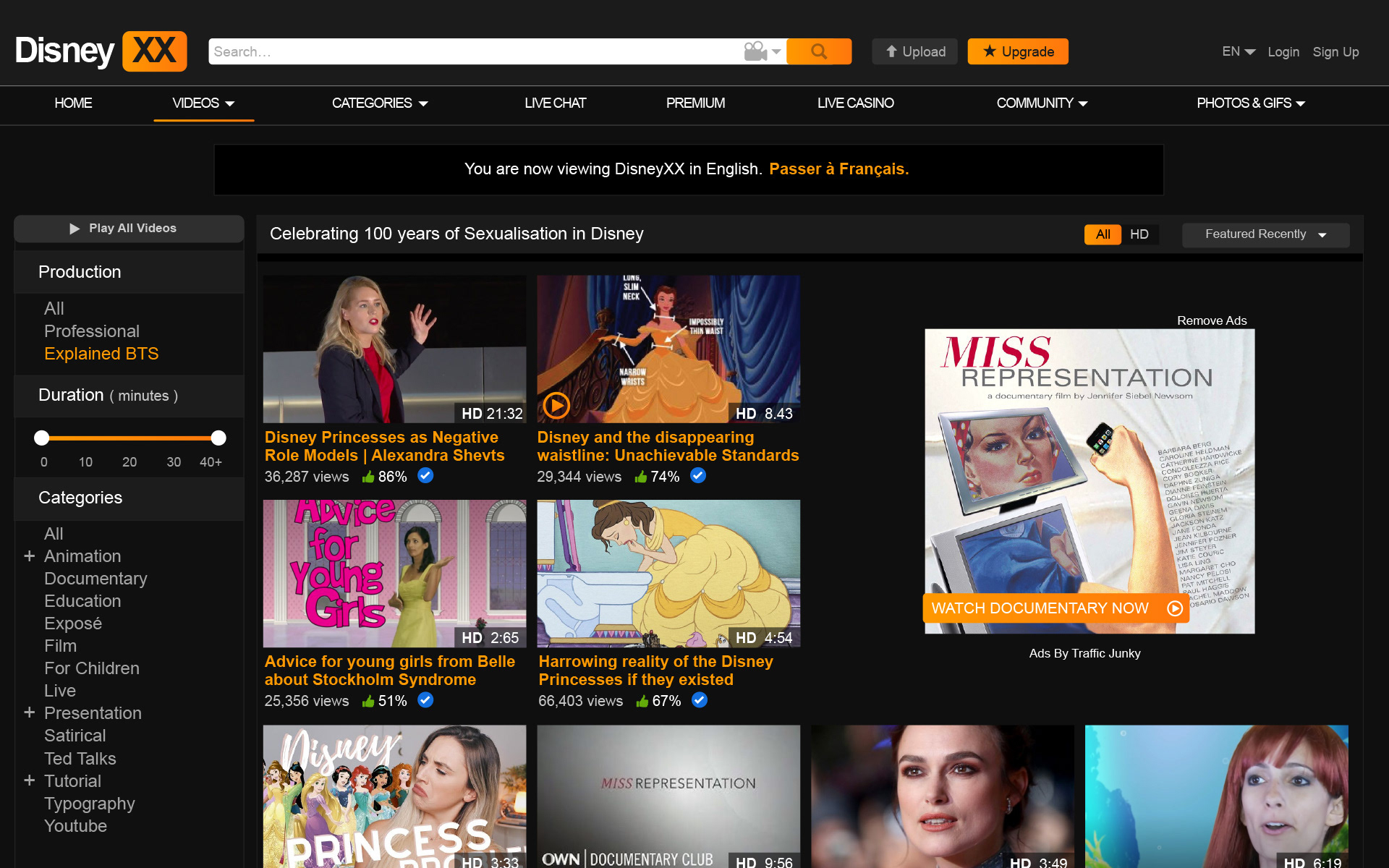Select LIVE CHAT in navigation

[555, 103]
